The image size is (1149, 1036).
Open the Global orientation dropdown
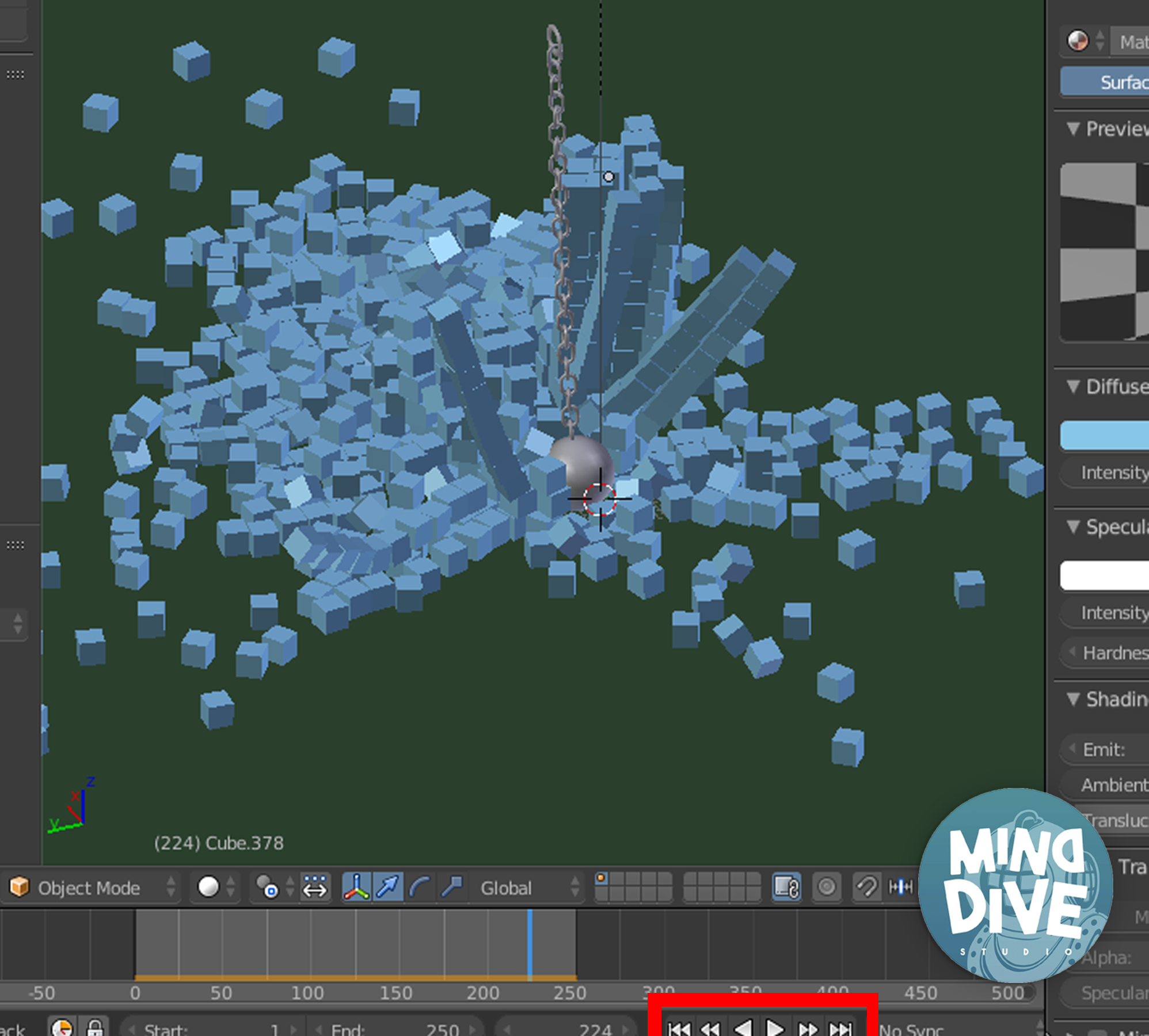click(x=530, y=887)
